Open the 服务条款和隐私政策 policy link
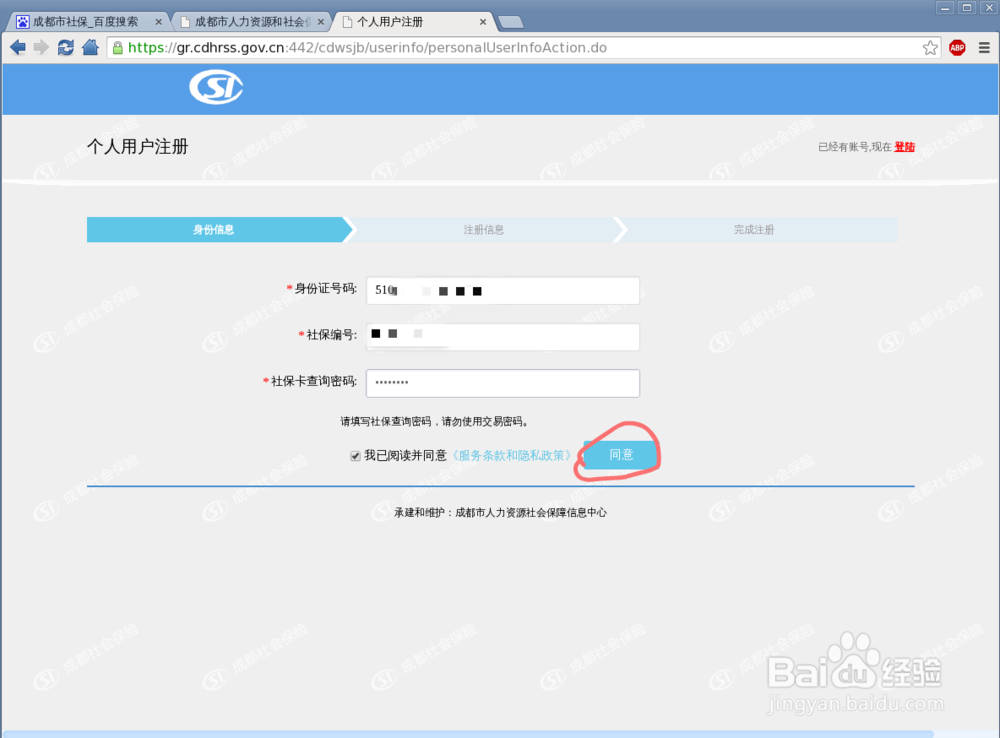The height and width of the screenshot is (738, 1000). coord(513,455)
